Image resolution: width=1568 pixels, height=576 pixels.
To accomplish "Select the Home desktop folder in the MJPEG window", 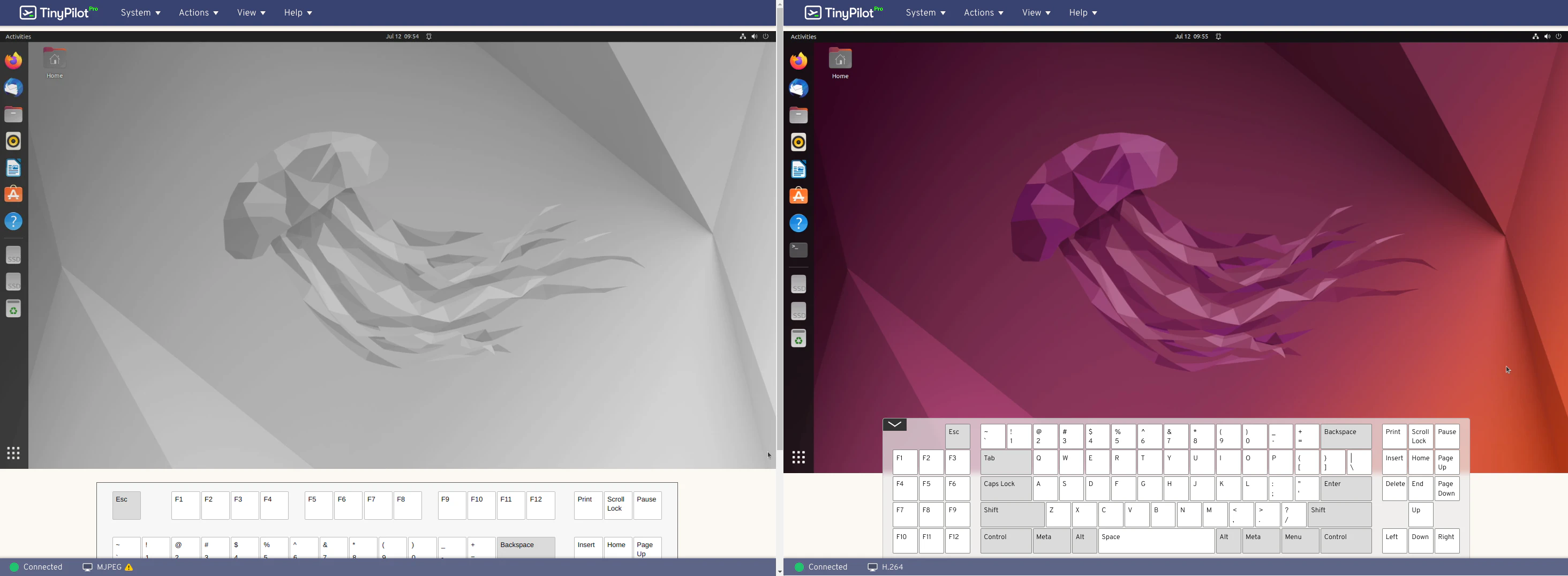I will pos(55,63).
